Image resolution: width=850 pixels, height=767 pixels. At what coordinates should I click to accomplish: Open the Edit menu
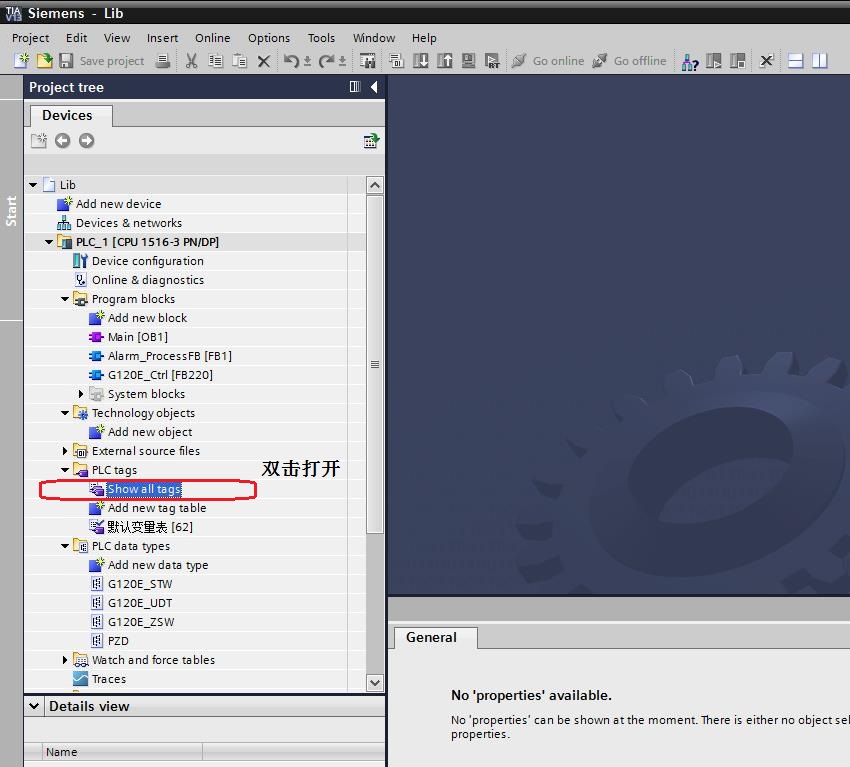coord(76,38)
